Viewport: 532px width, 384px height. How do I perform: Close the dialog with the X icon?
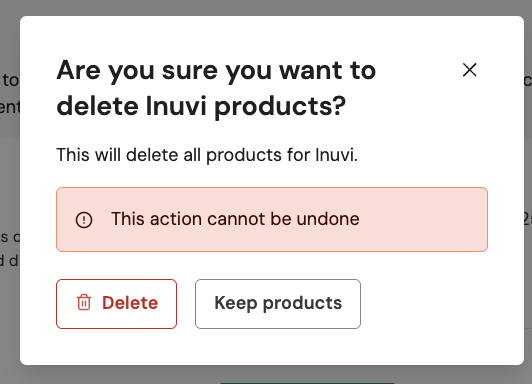(470, 70)
